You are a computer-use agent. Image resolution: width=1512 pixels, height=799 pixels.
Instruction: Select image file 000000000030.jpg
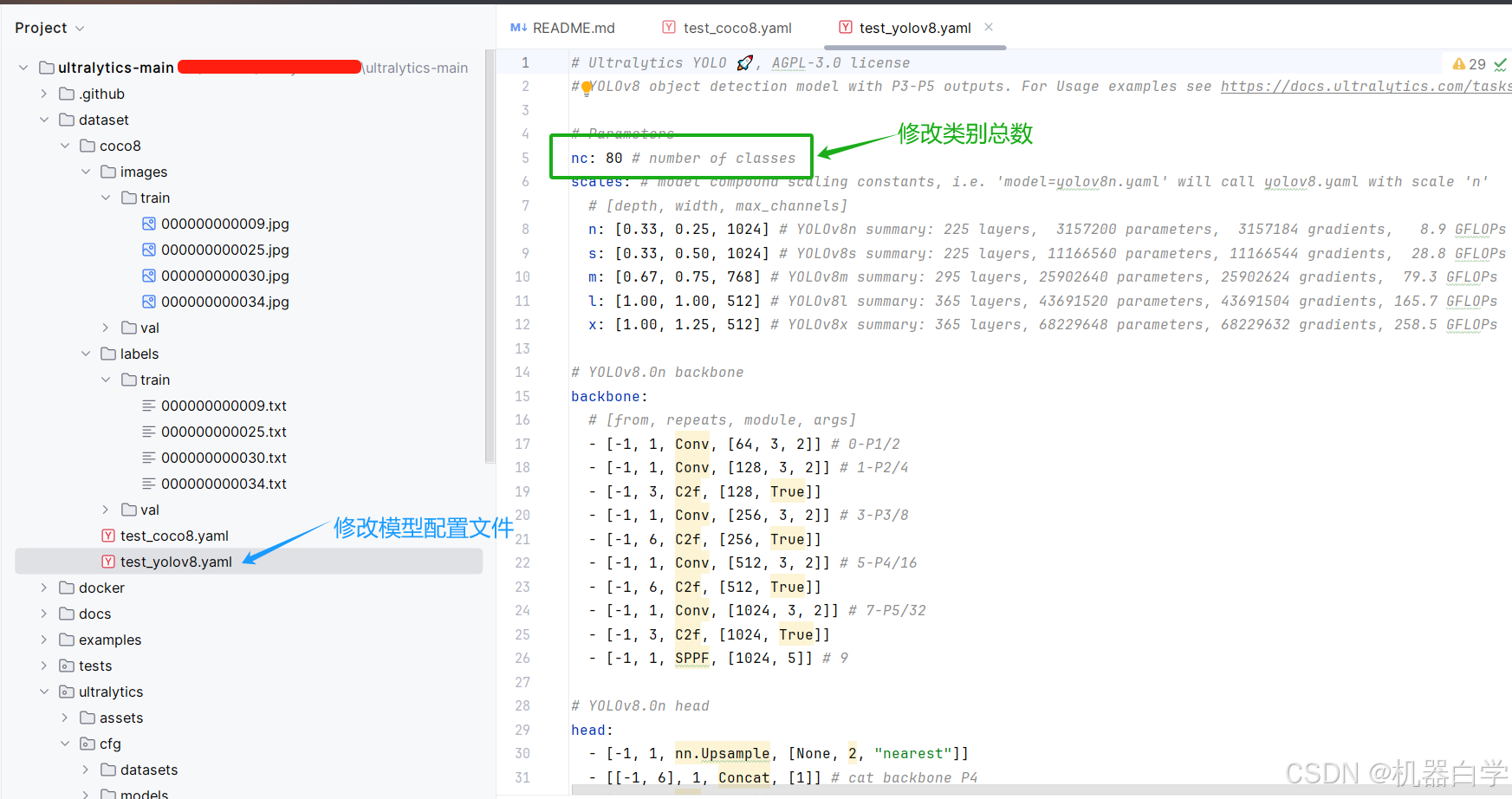click(225, 276)
